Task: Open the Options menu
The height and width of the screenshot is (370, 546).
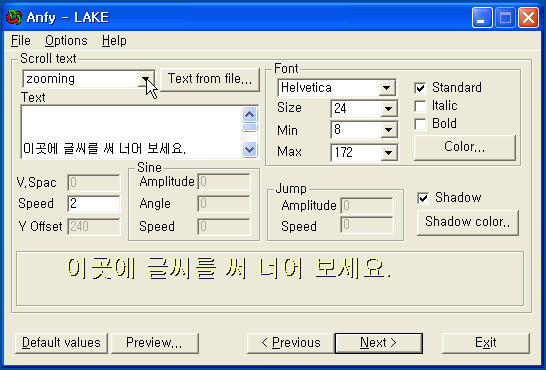Action: click(x=66, y=41)
